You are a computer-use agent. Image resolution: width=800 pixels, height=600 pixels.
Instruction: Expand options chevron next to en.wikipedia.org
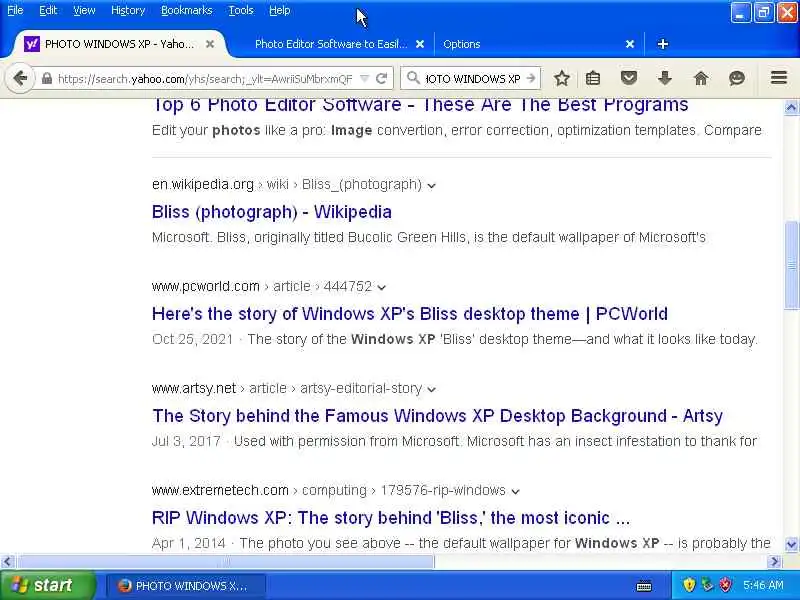point(432,186)
